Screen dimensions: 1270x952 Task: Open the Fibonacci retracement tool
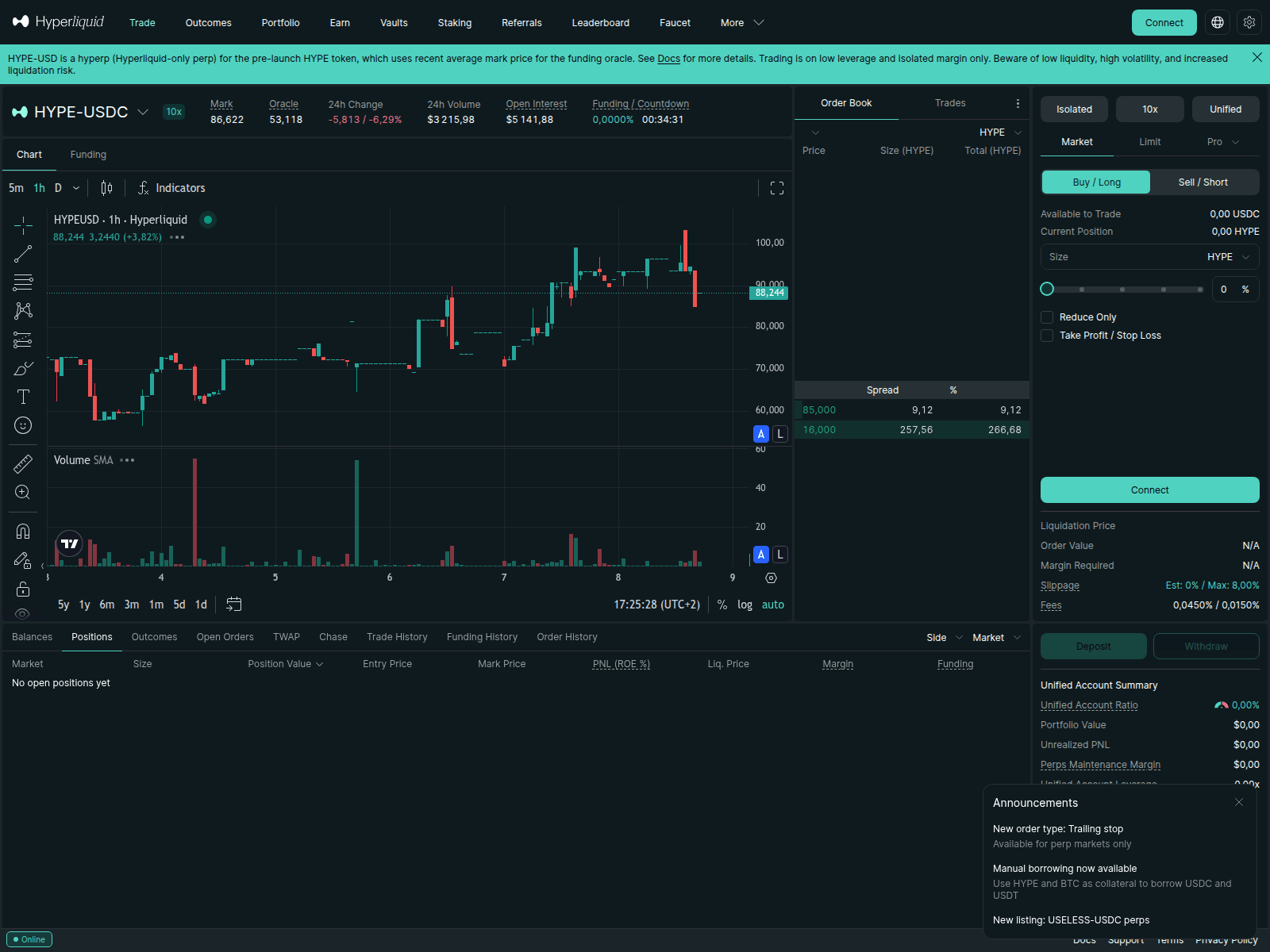pyautogui.click(x=23, y=282)
